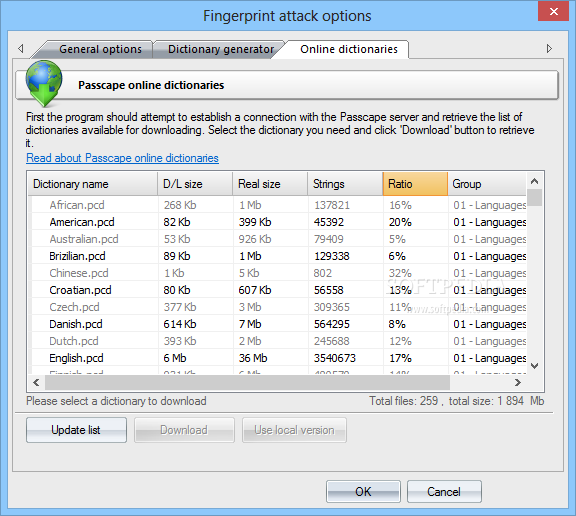The image size is (576, 516).
Task: Select the Czech.pcd dictionary row
Action: click(x=277, y=307)
